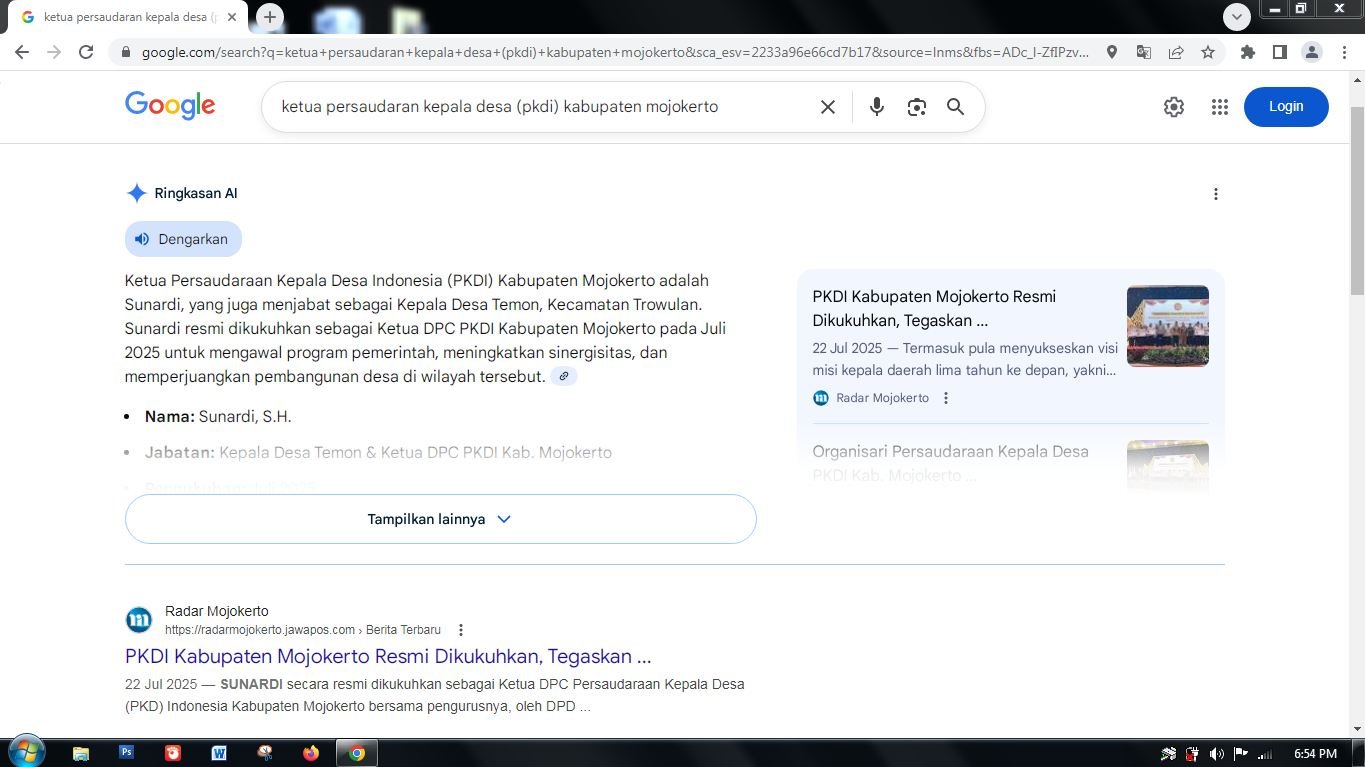
Task: Click the voice search microphone icon
Action: [x=876, y=107]
